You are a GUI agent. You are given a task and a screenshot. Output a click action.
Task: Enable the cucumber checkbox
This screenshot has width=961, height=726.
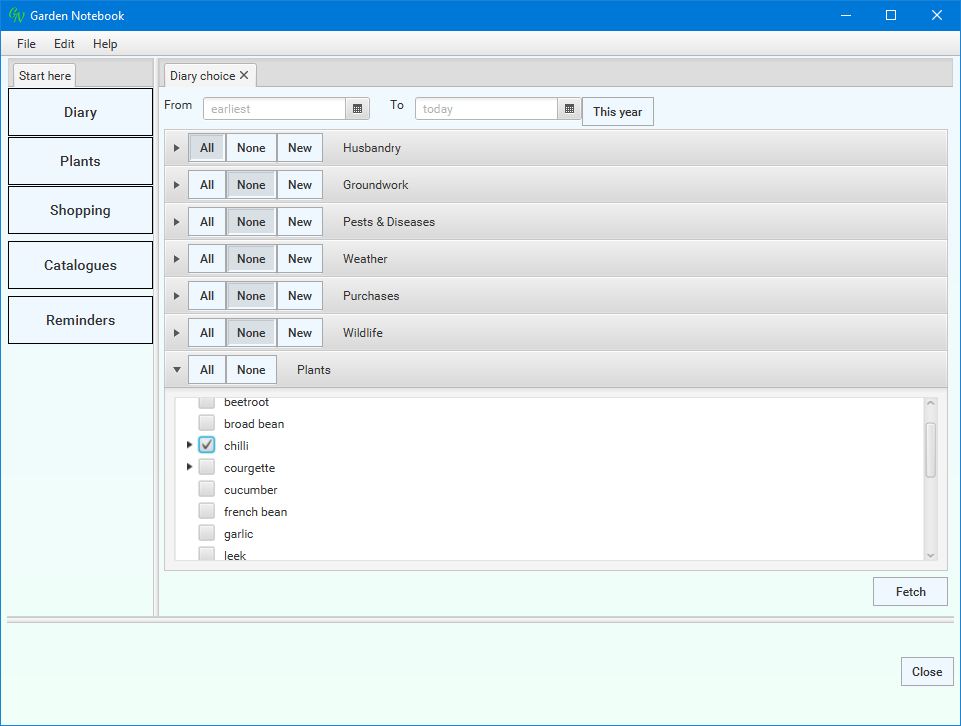click(207, 490)
